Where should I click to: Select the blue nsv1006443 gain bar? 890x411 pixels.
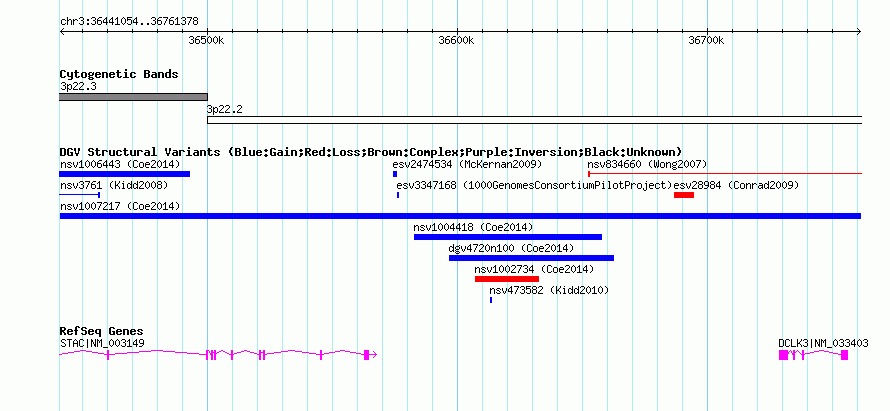point(125,174)
